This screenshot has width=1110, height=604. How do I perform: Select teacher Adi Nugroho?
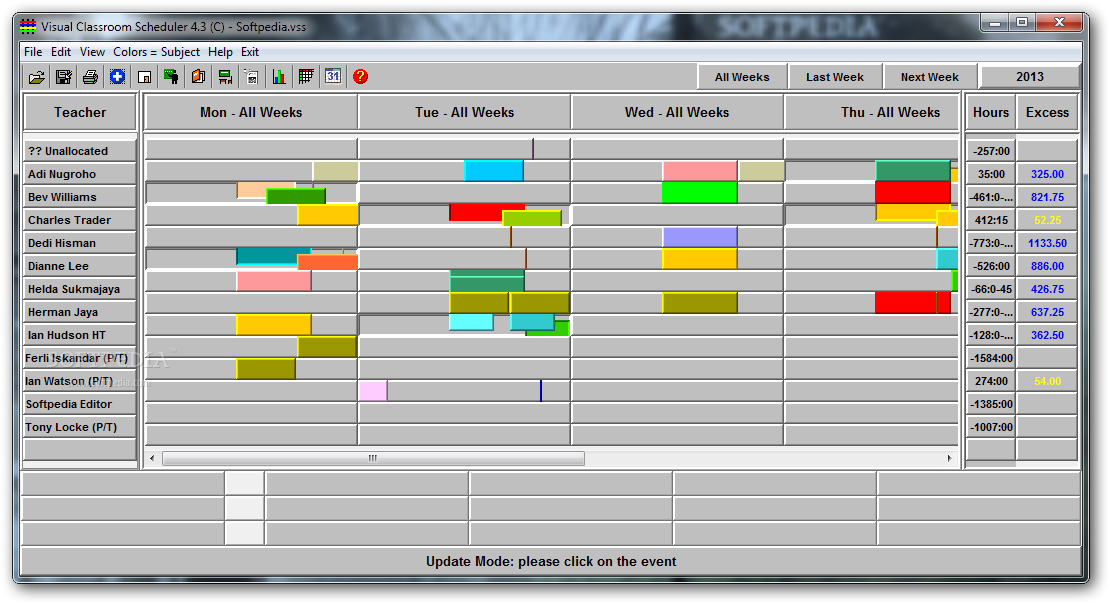80,174
